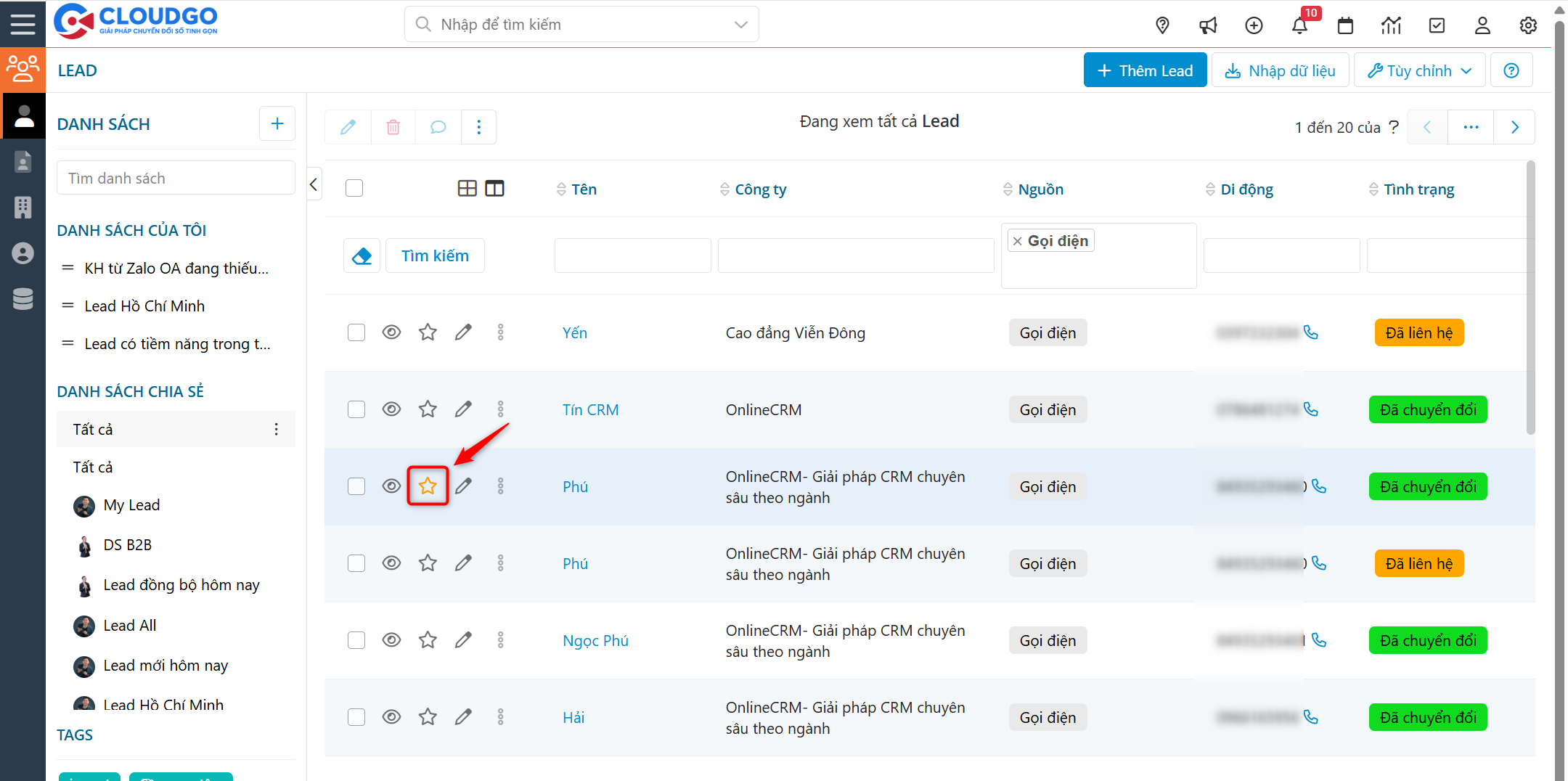The width and height of the screenshot is (1568, 781).
Task: Open the notifications bell with 10 alerts
Action: pyautogui.click(x=1300, y=25)
